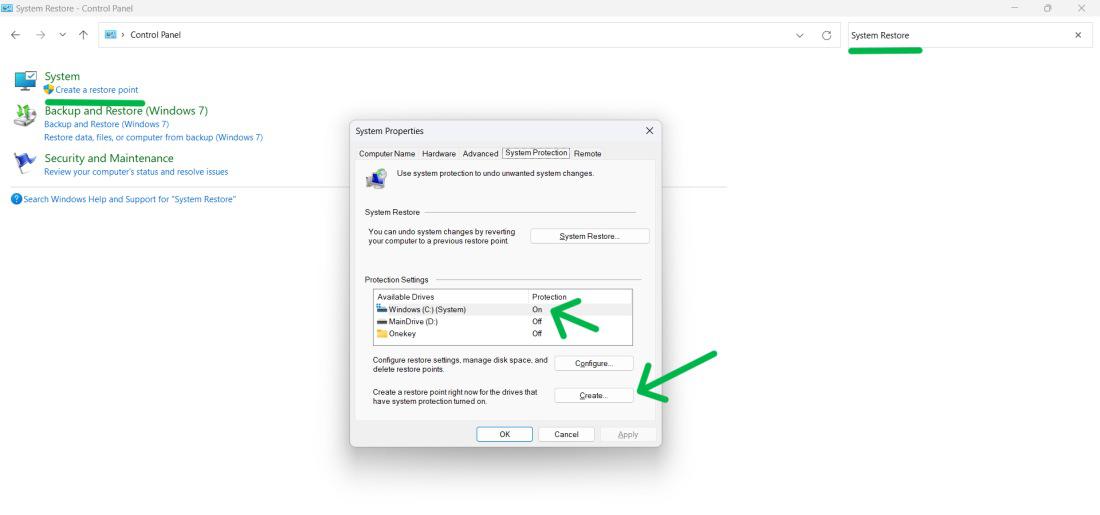
Task: Select the System Protection tab
Action: (x=536, y=153)
